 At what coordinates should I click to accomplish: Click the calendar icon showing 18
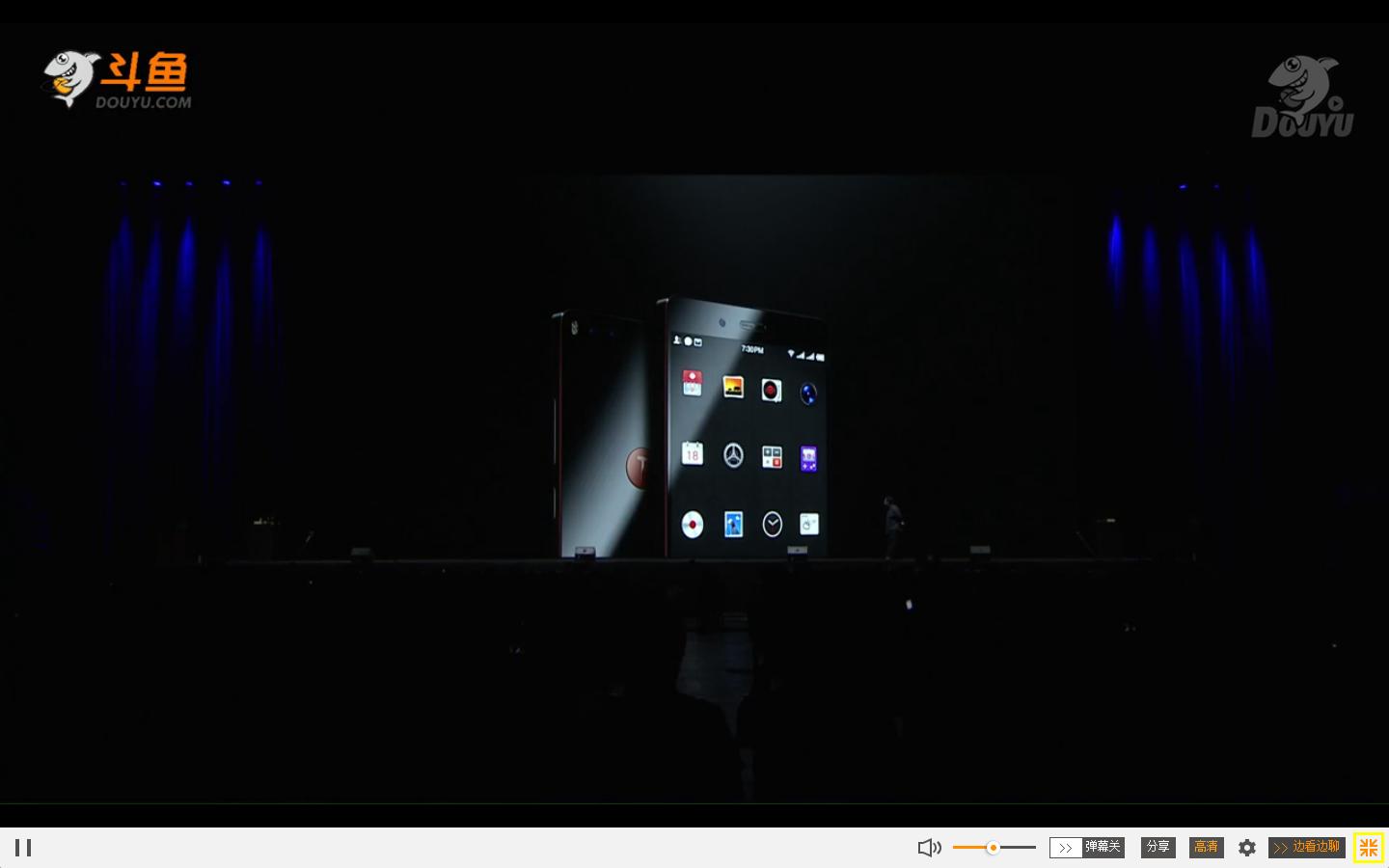click(x=693, y=454)
